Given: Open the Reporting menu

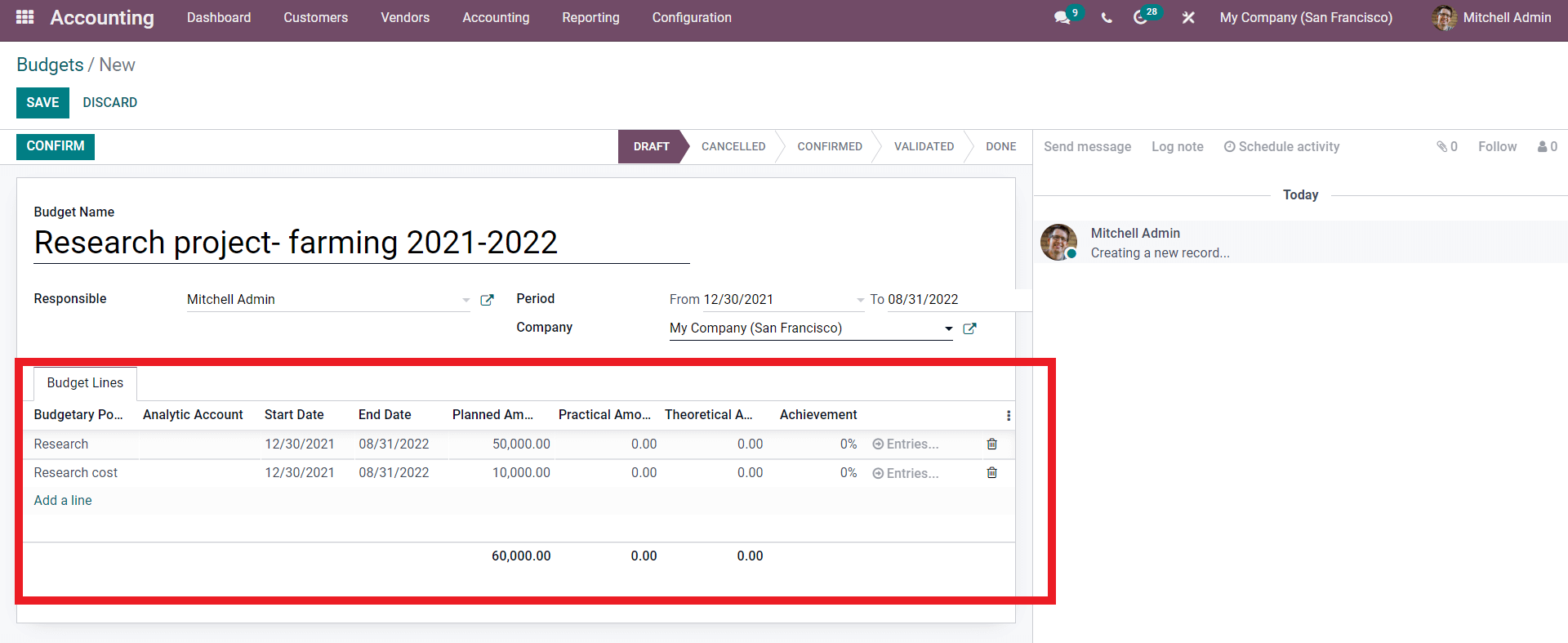Looking at the screenshot, I should tap(590, 18).
